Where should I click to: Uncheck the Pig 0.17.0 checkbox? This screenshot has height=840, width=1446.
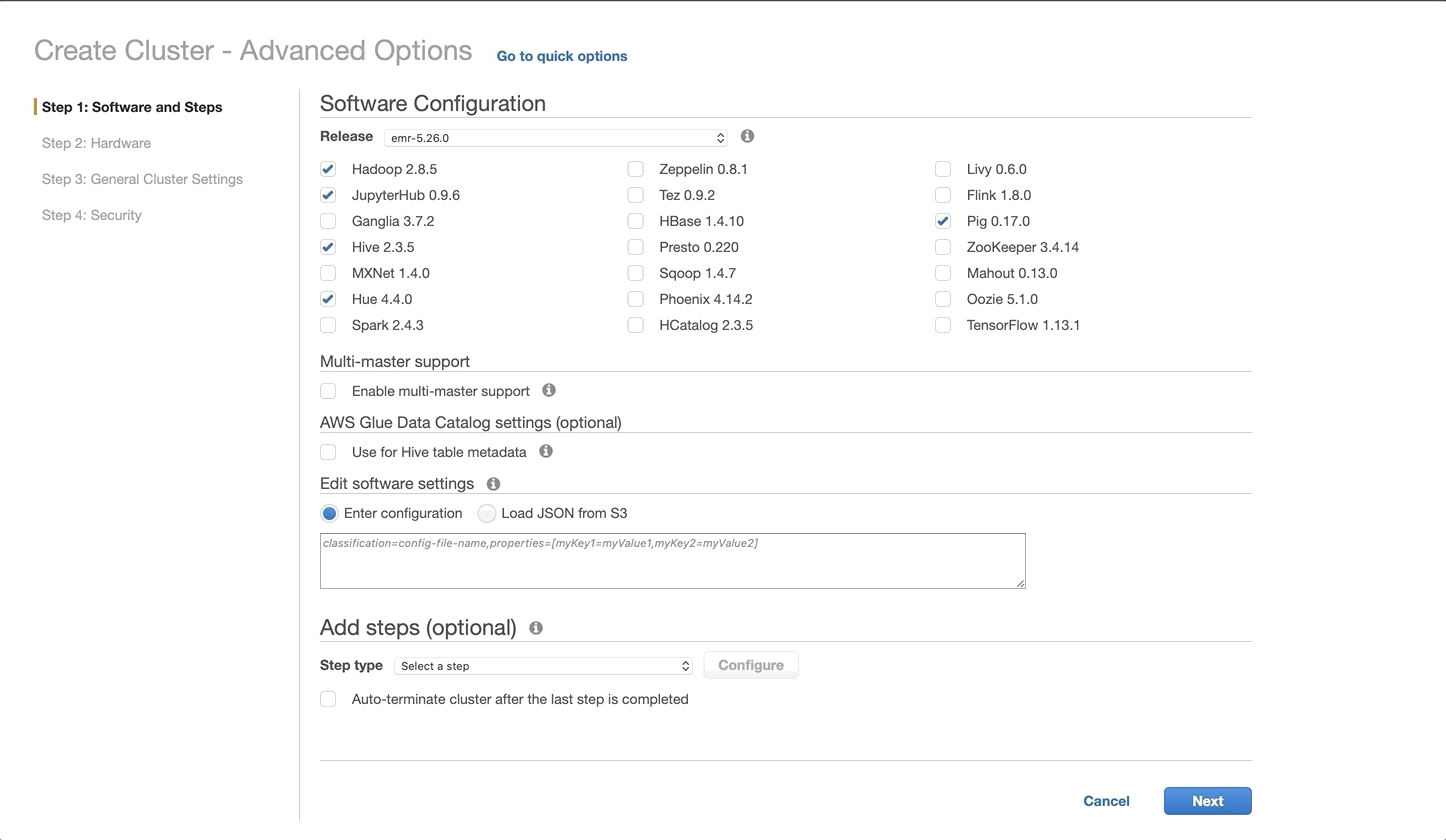[x=943, y=221]
